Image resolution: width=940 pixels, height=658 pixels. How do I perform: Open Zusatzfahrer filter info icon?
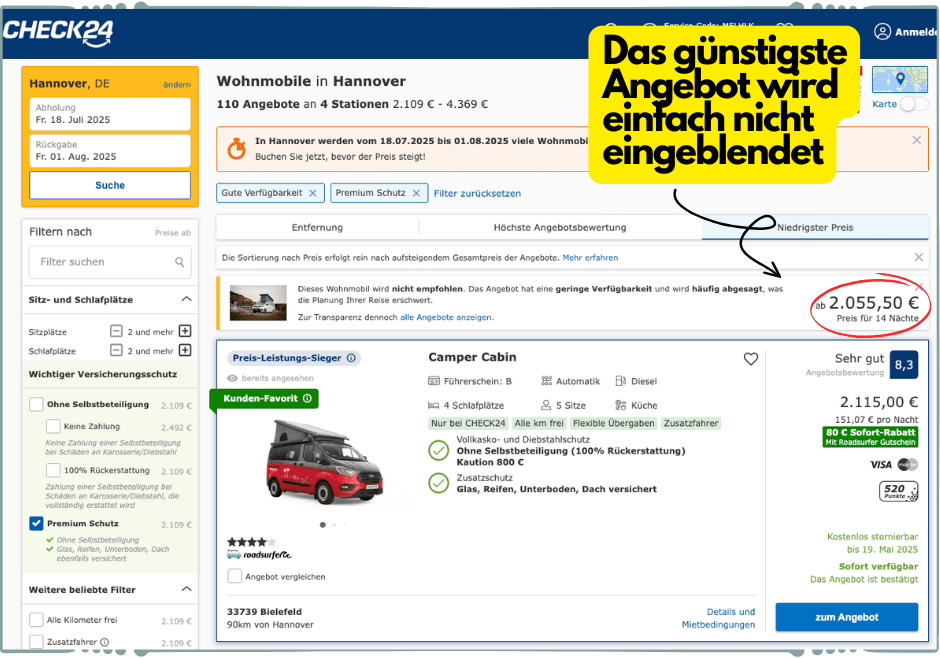pyautogui.click(x=104, y=642)
